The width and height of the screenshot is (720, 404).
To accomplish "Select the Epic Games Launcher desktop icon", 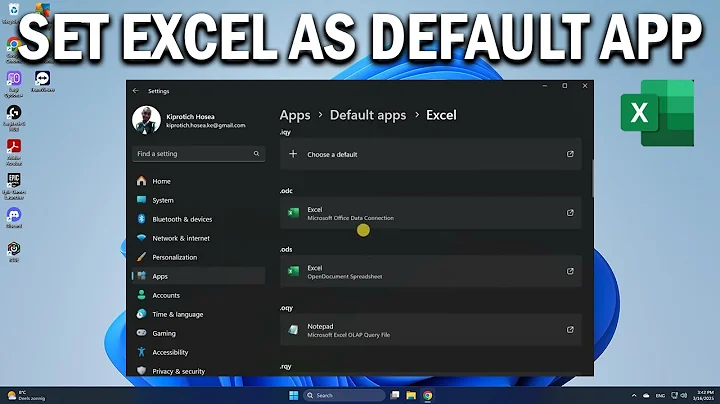I will (14, 186).
